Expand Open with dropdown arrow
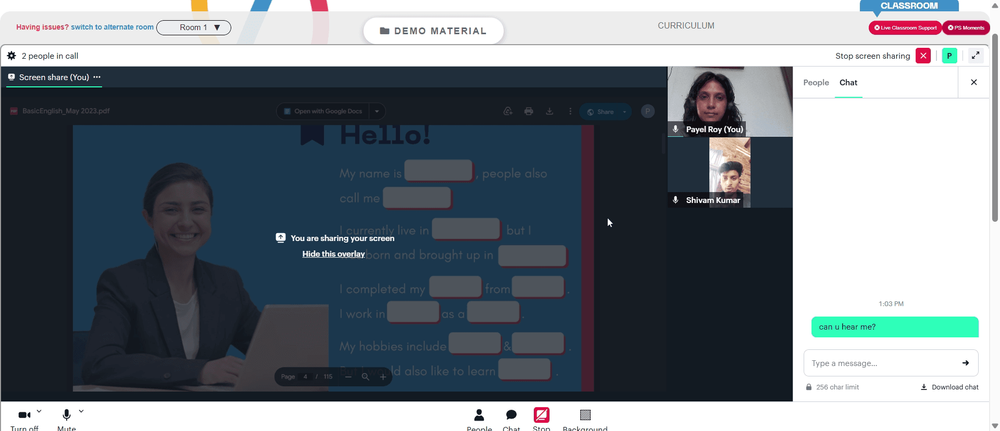1000x431 pixels. pyautogui.click(x=377, y=111)
